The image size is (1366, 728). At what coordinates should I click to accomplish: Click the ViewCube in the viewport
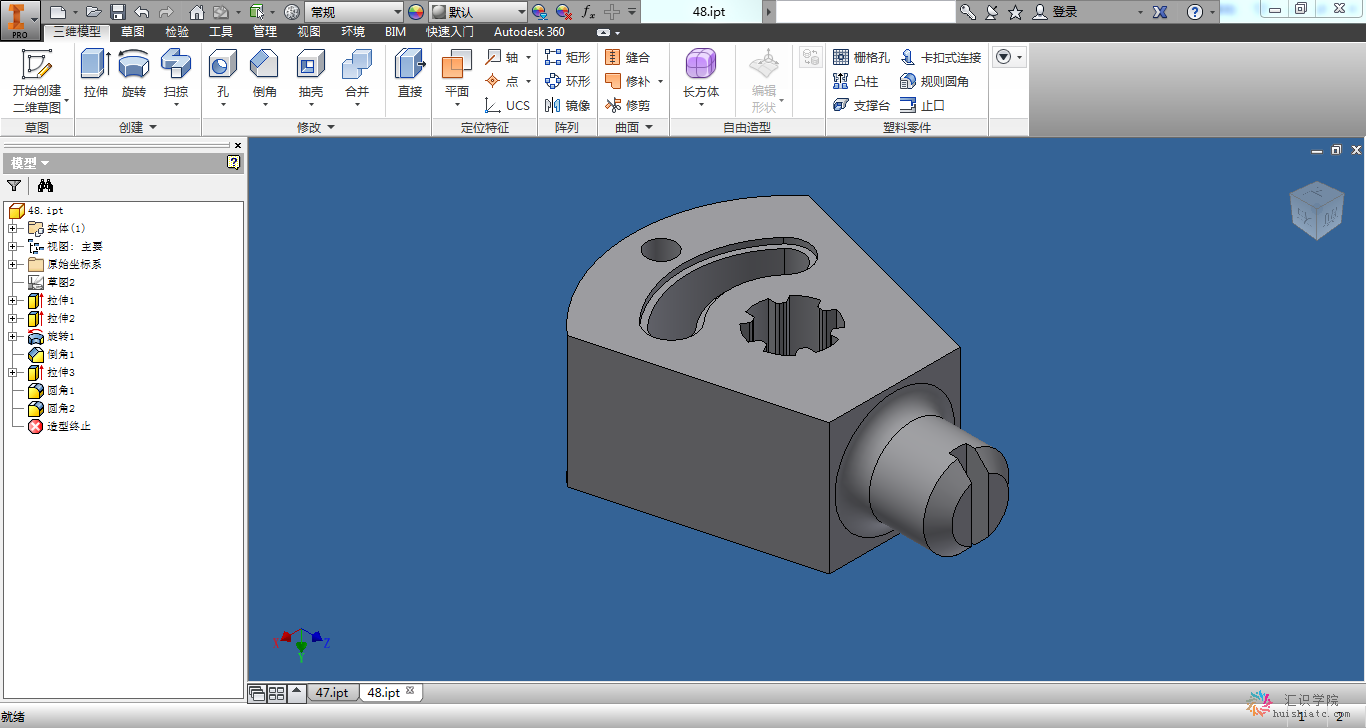[1317, 211]
